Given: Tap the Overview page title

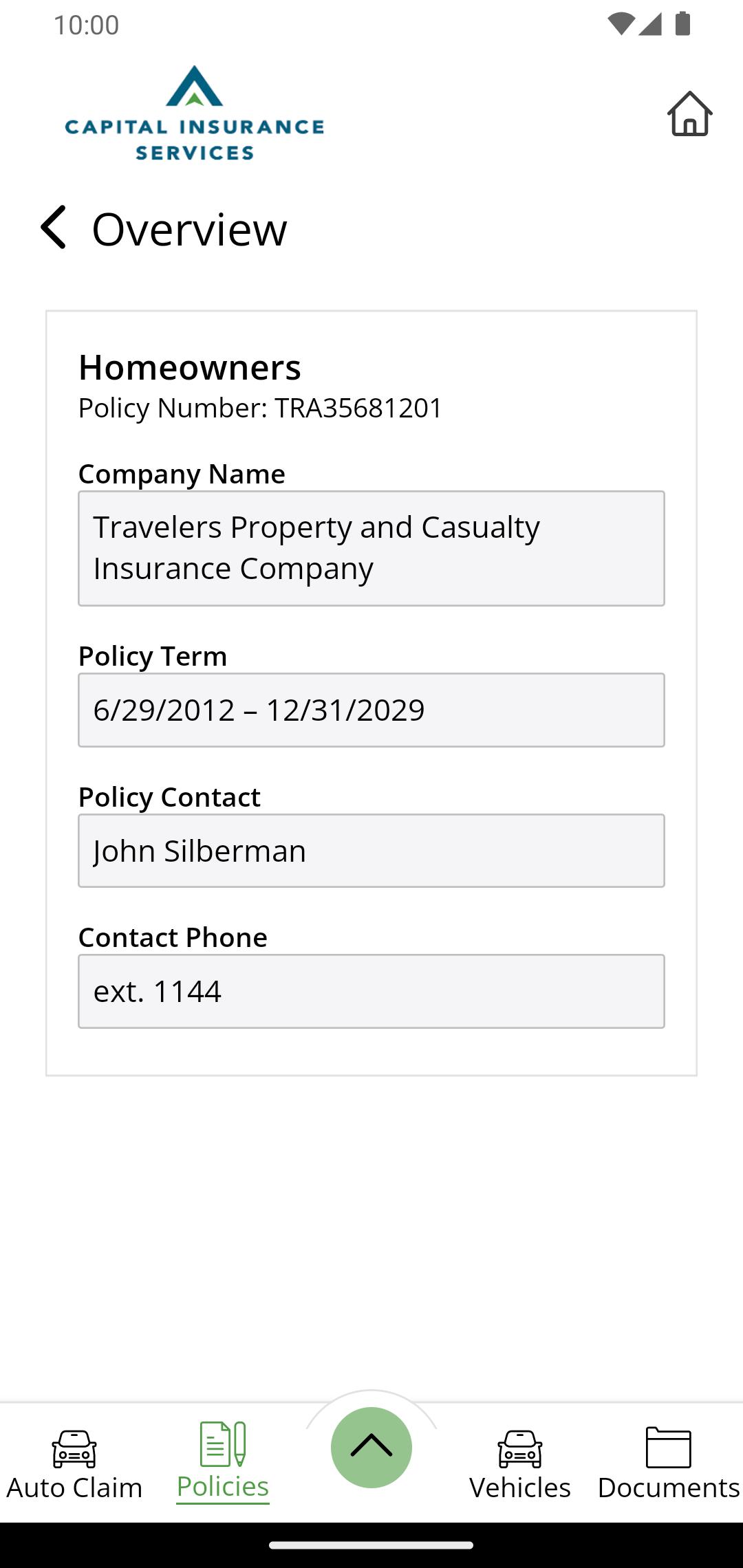Looking at the screenshot, I should [189, 229].
